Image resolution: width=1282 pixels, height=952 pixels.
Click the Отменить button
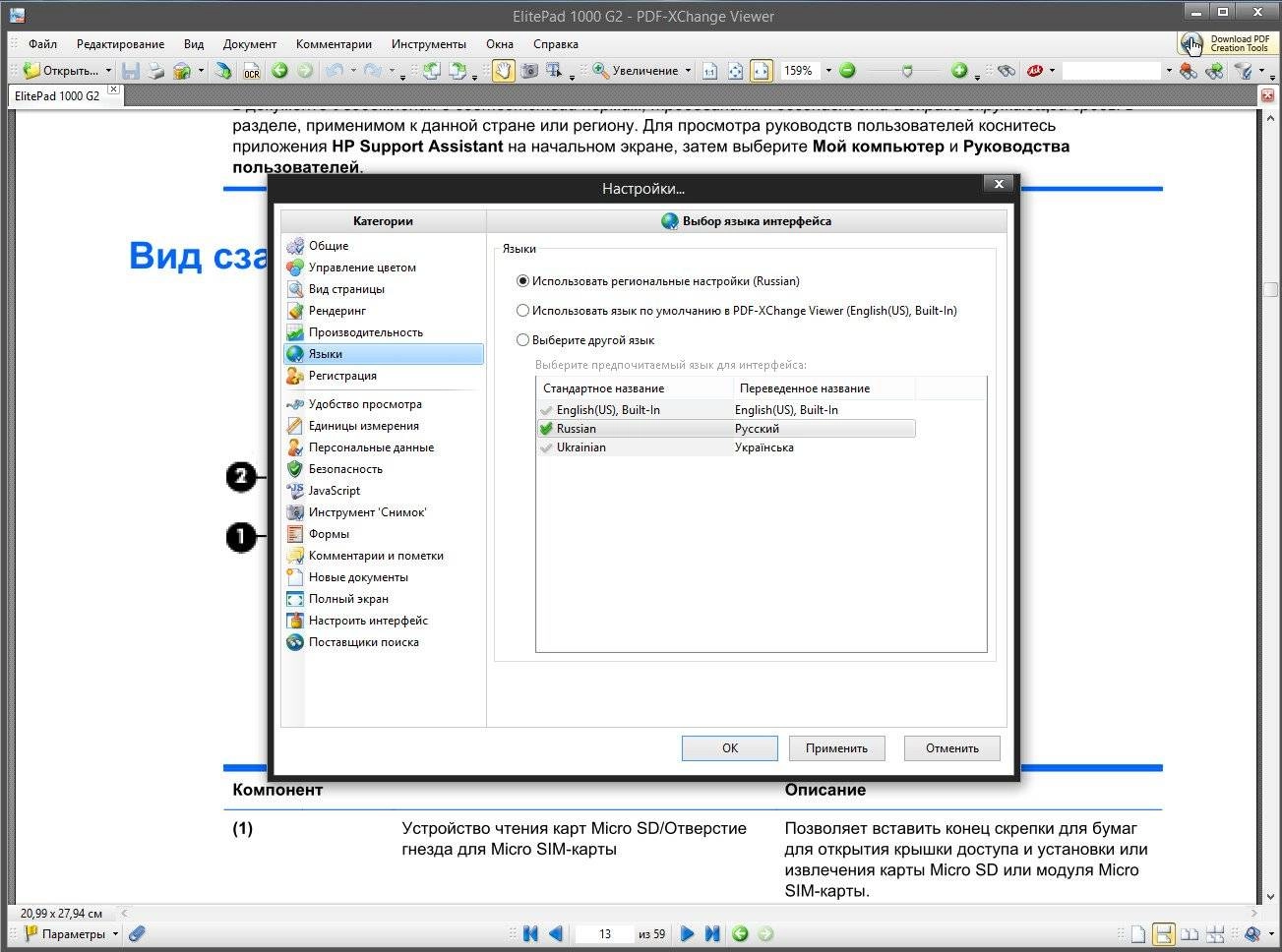(952, 748)
